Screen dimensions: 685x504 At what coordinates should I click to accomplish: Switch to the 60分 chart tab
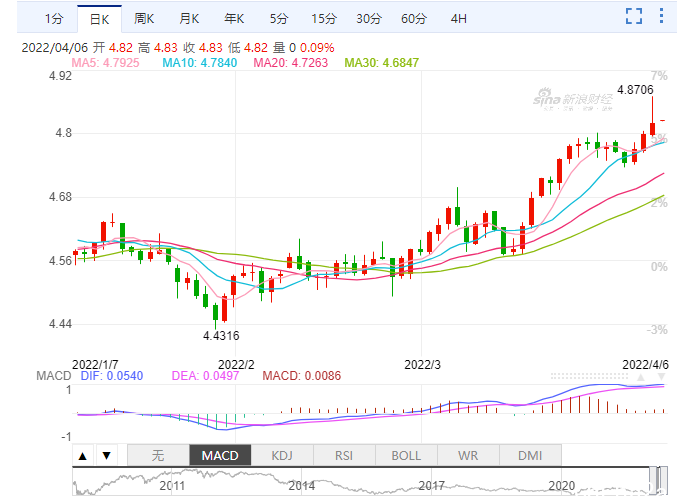coord(413,19)
